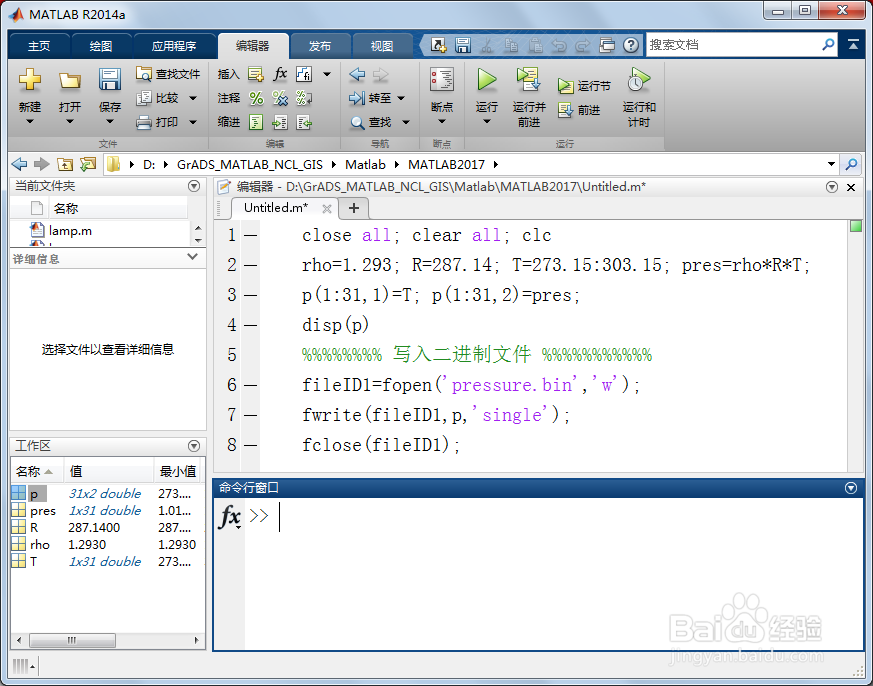
Task: Click workspace horizontal scrollbar thumb
Action: coord(72,640)
